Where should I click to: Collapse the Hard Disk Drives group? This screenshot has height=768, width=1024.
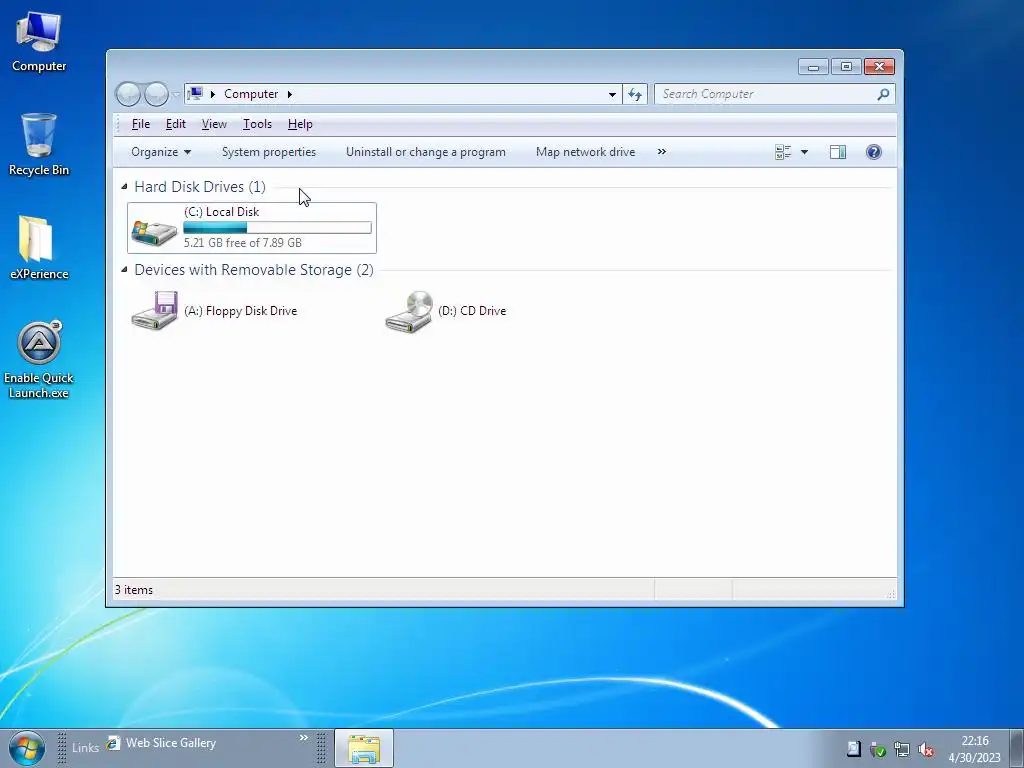click(x=124, y=187)
